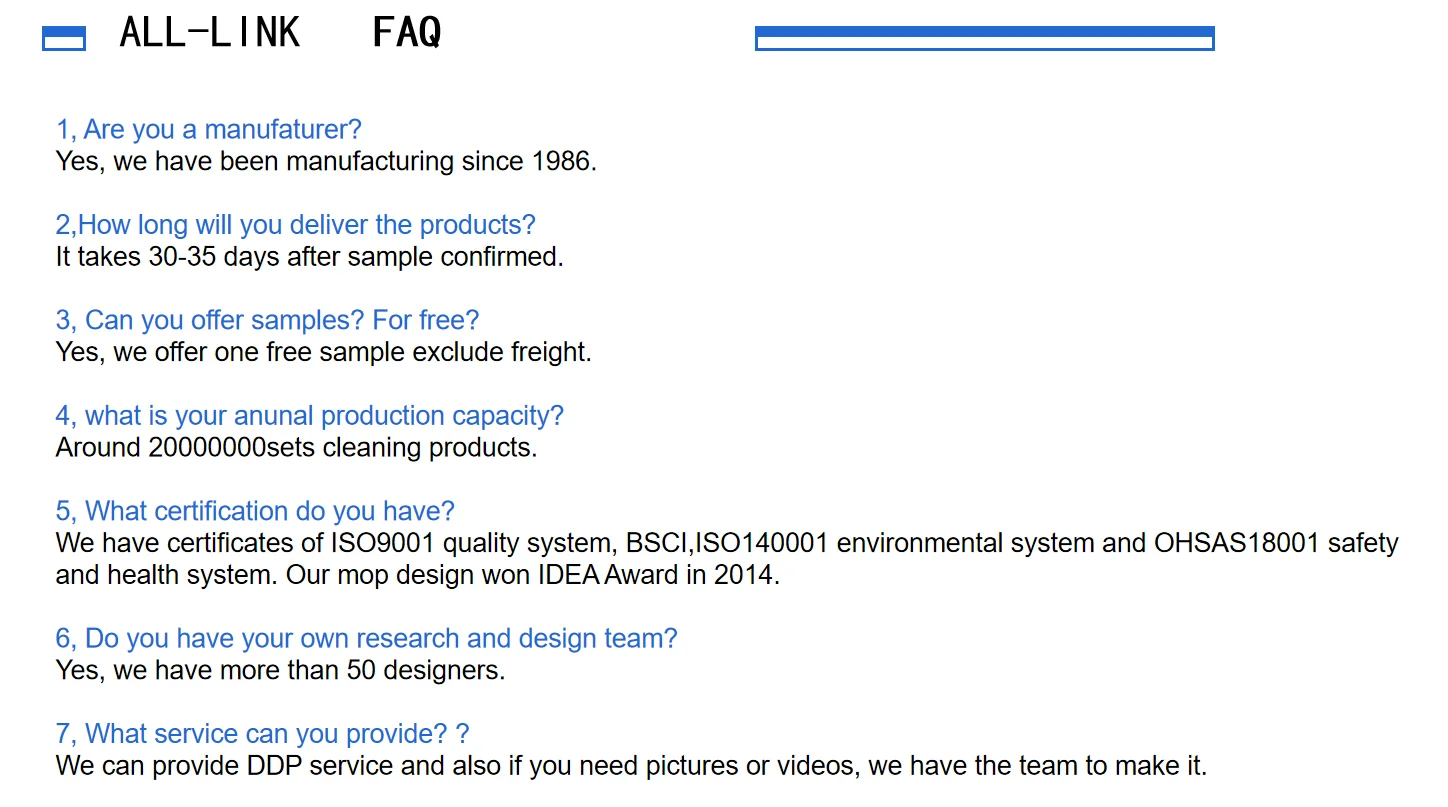The image size is (1448, 807).
Task: Select question 'Can you offer samples? For free?'
Action: click(267, 320)
